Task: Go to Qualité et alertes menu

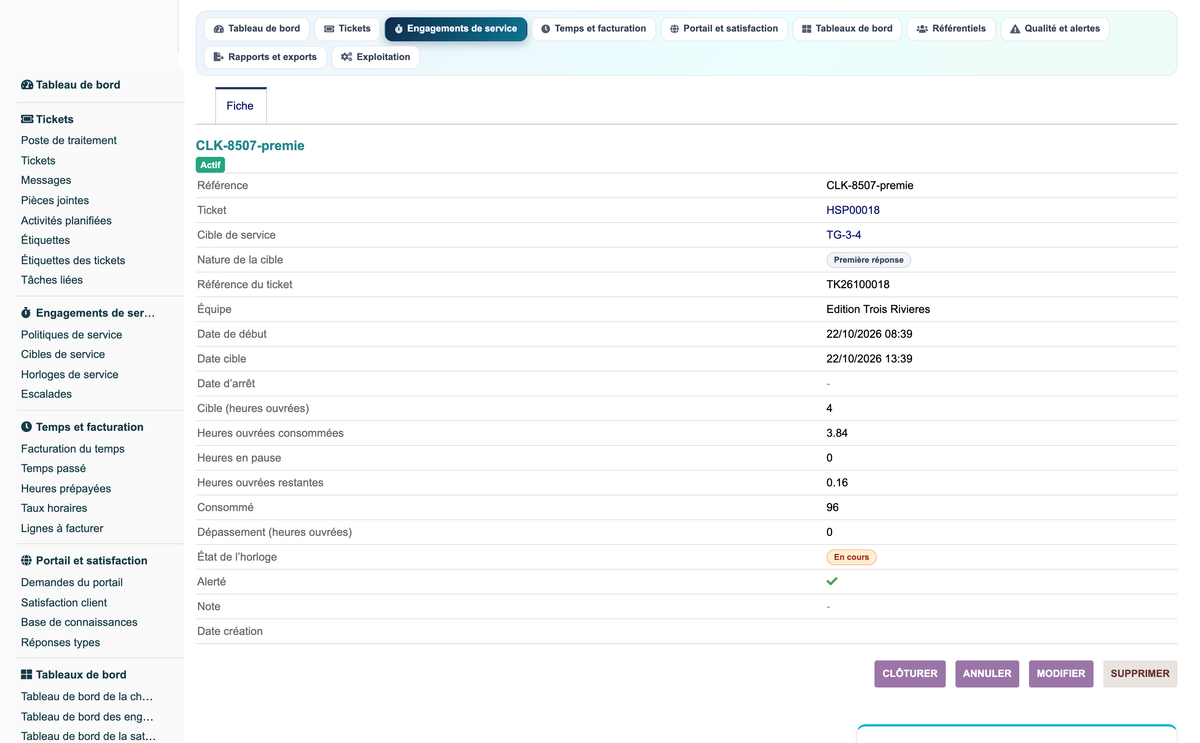Action: tap(1055, 29)
